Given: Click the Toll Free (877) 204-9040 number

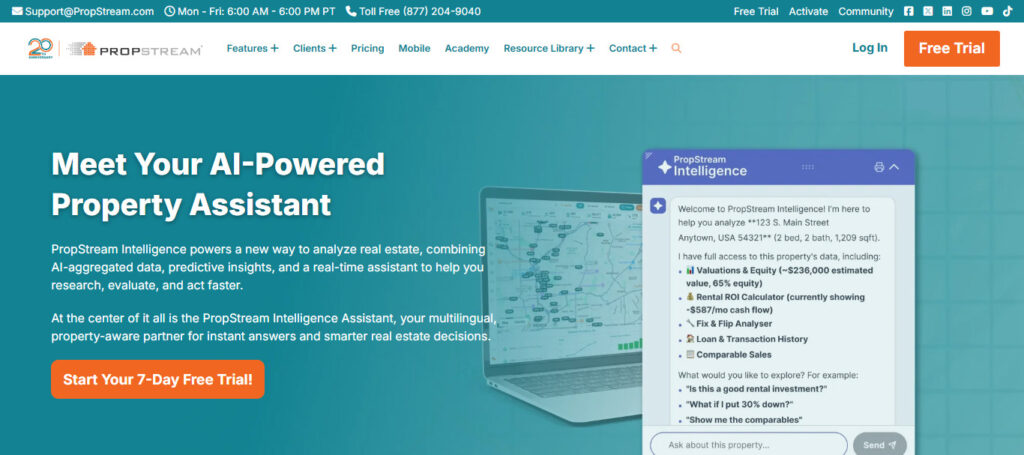Looking at the screenshot, I should (x=413, y=11).
